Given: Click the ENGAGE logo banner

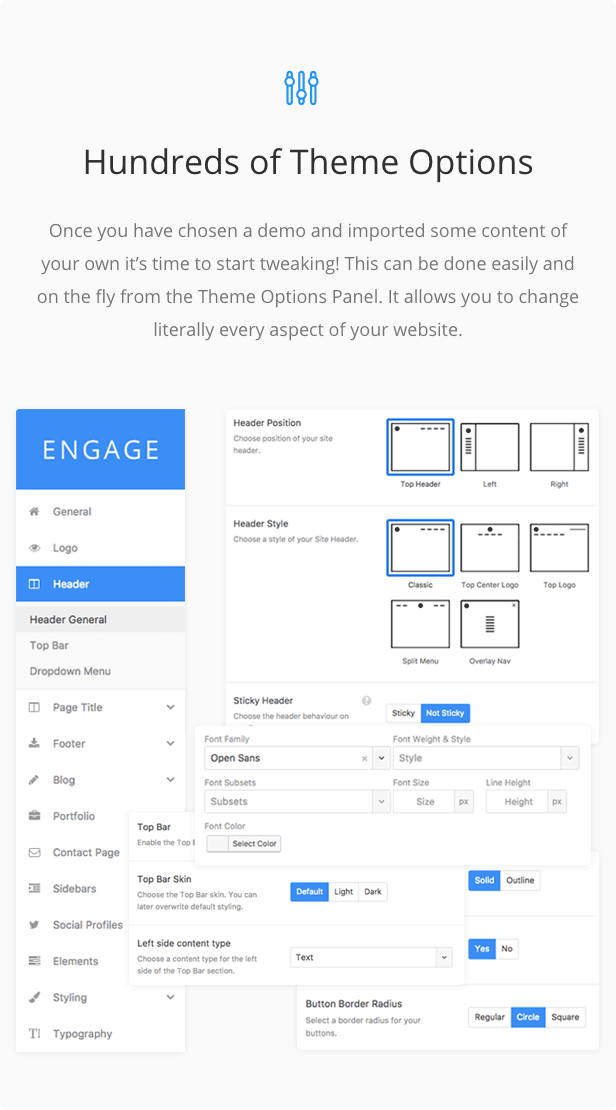Looking at the screenshot, I should (x=101, y=450).
